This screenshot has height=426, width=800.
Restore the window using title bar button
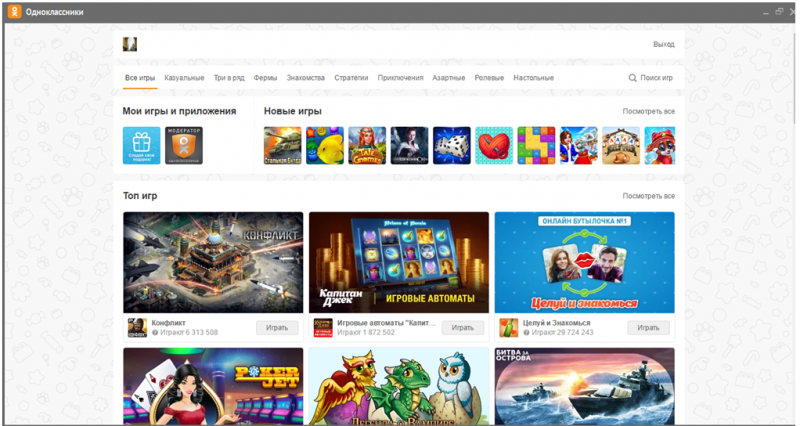[x=779, y=11]
